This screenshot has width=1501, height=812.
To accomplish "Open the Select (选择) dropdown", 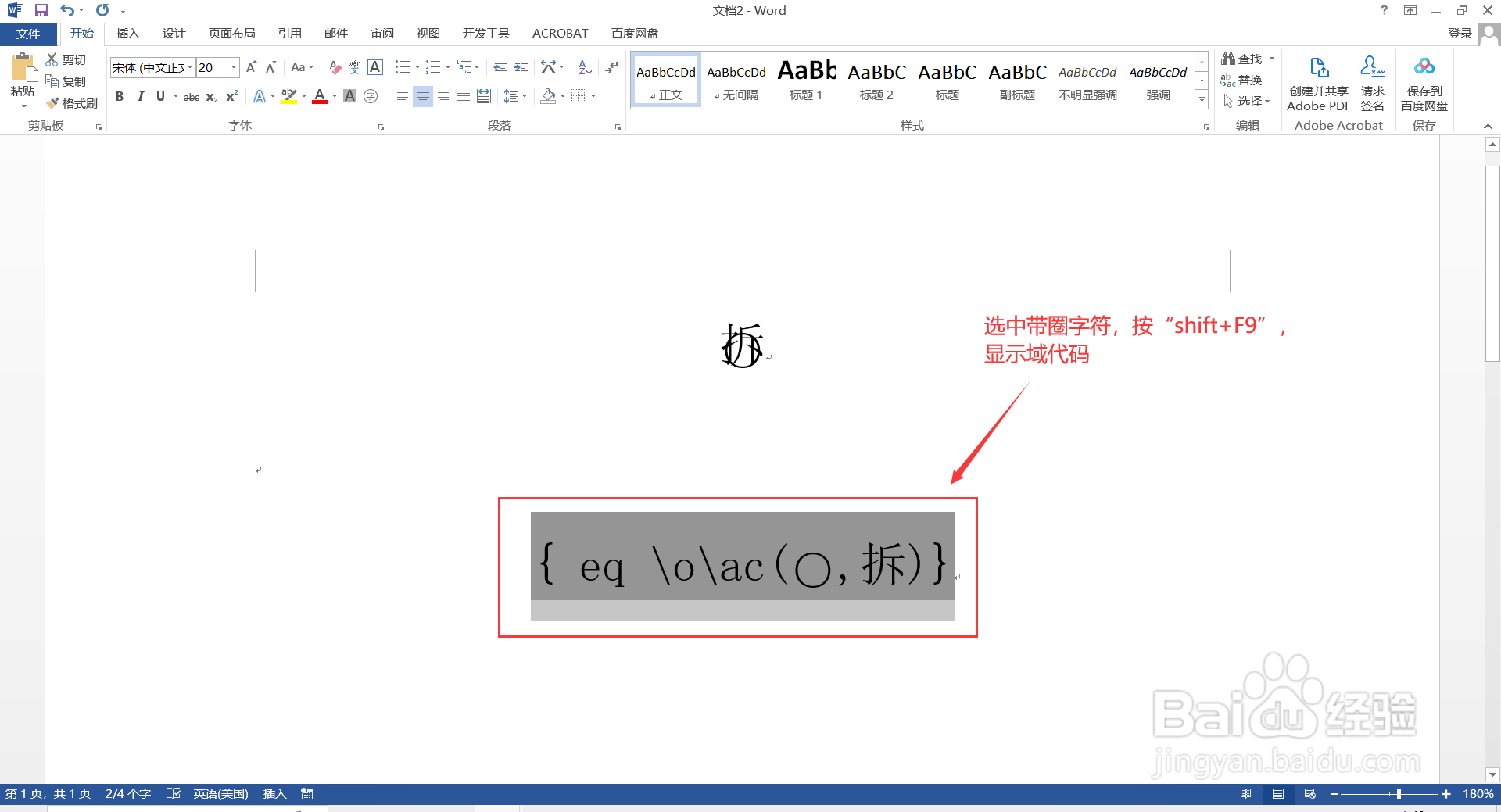I will pos(1246,101).
